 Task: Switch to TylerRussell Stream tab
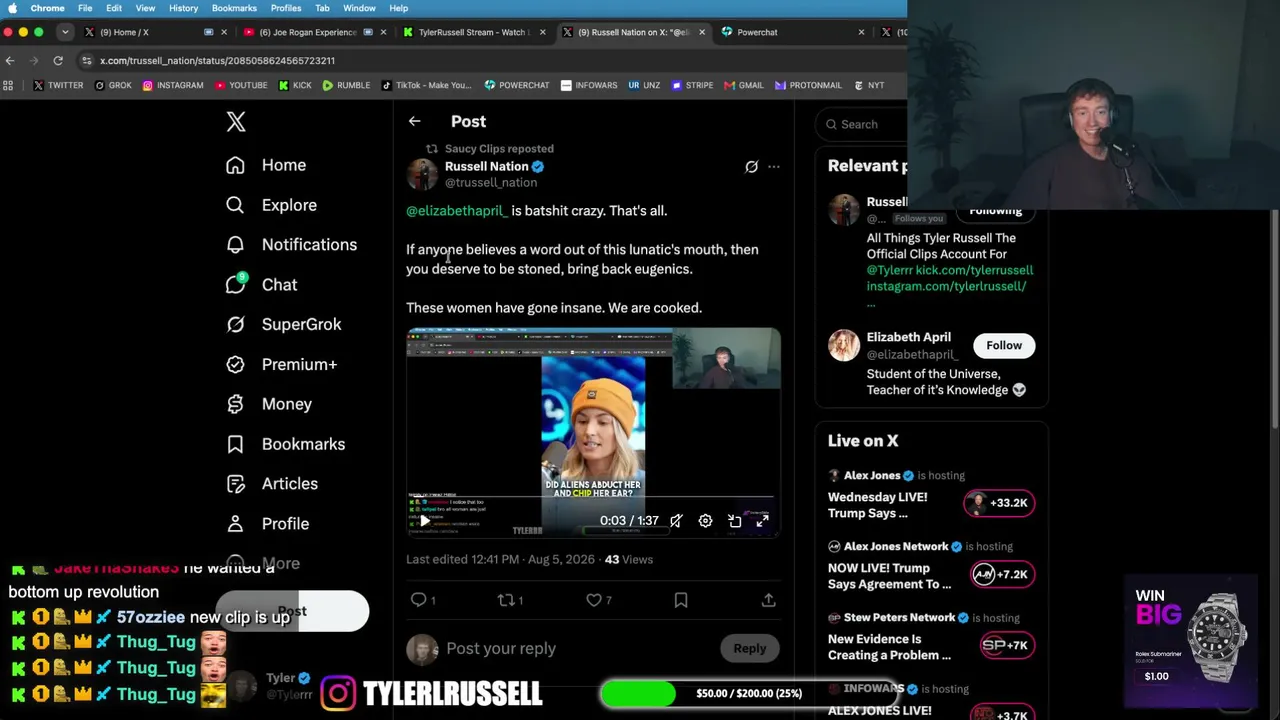click(475, 32)
